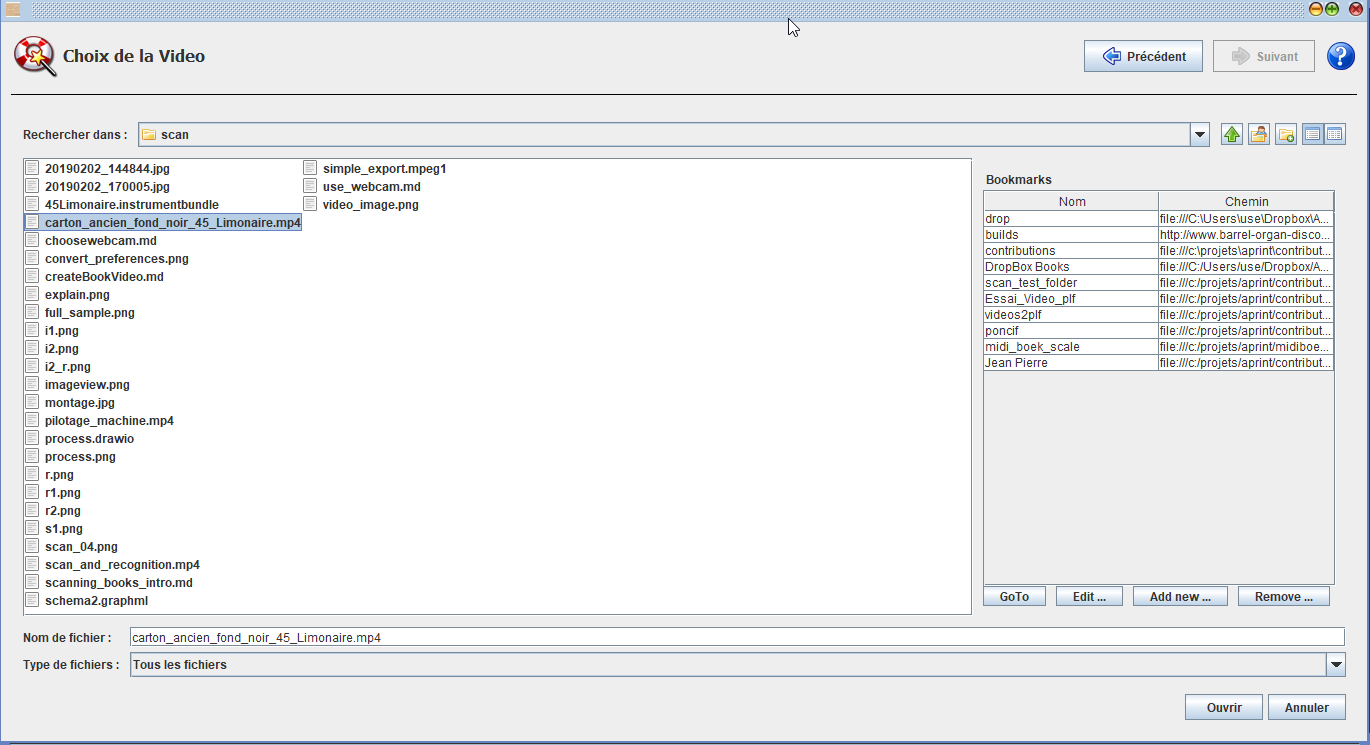Switch file view to Details mode
Viewport: 1370px width, 745px height.
click(1335, 134)
